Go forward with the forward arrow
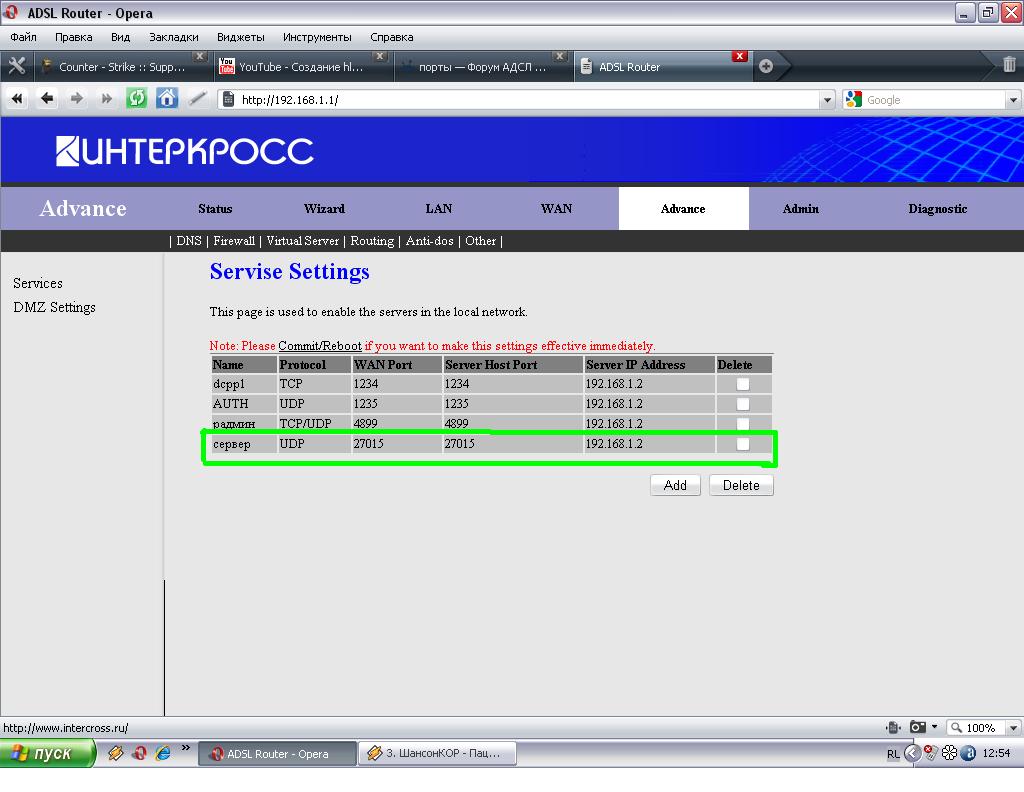This screenshot has width=1024, height=792. (76, 99)
